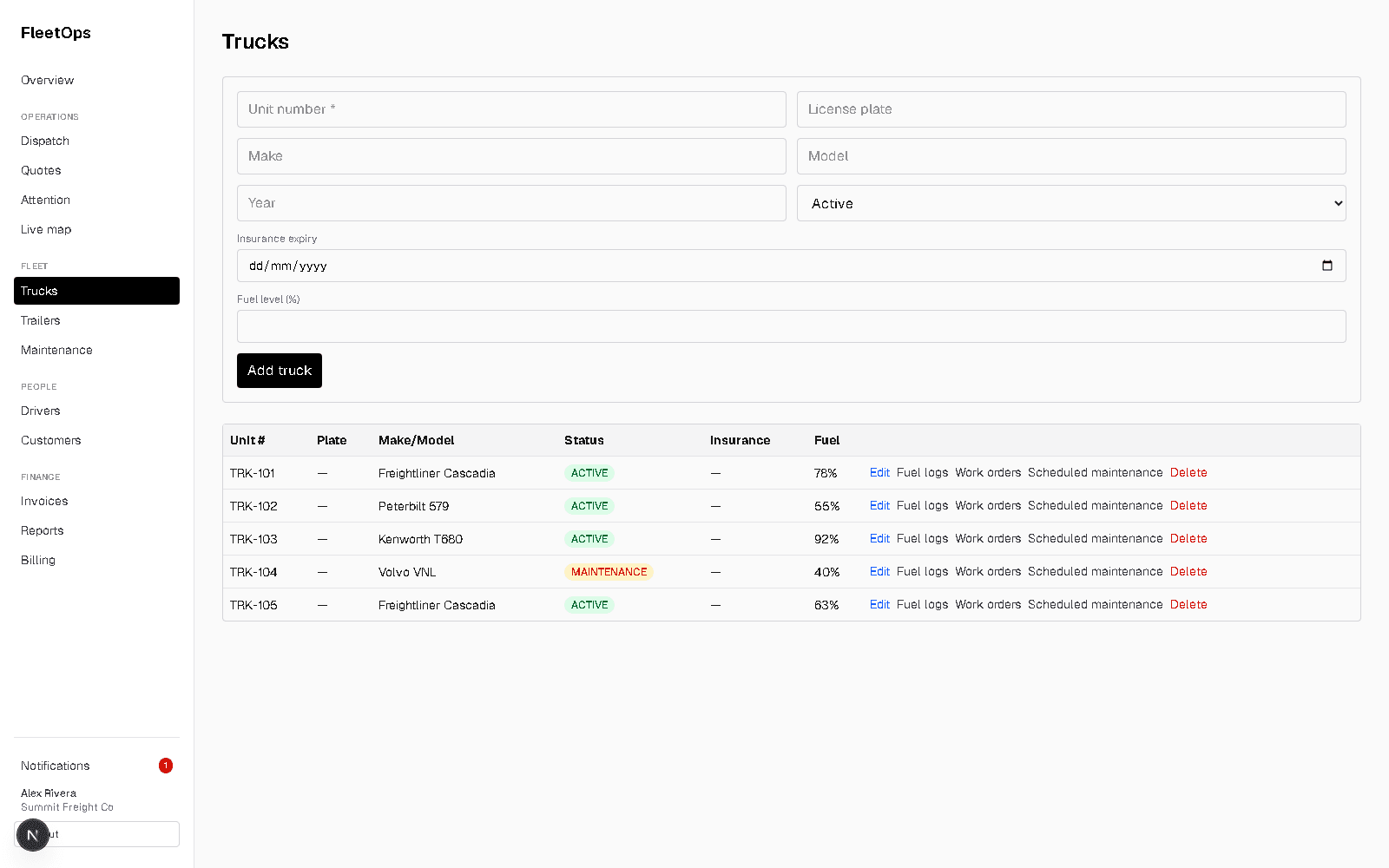Open Scheduled maintenance for TRK-101
Viewport: 1389px width, 868px height.
click(x=1095, y=472)
